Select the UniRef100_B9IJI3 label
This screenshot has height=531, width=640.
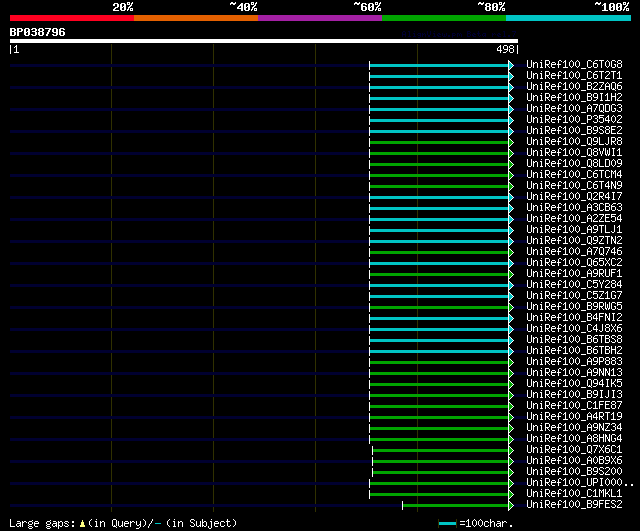574,395
